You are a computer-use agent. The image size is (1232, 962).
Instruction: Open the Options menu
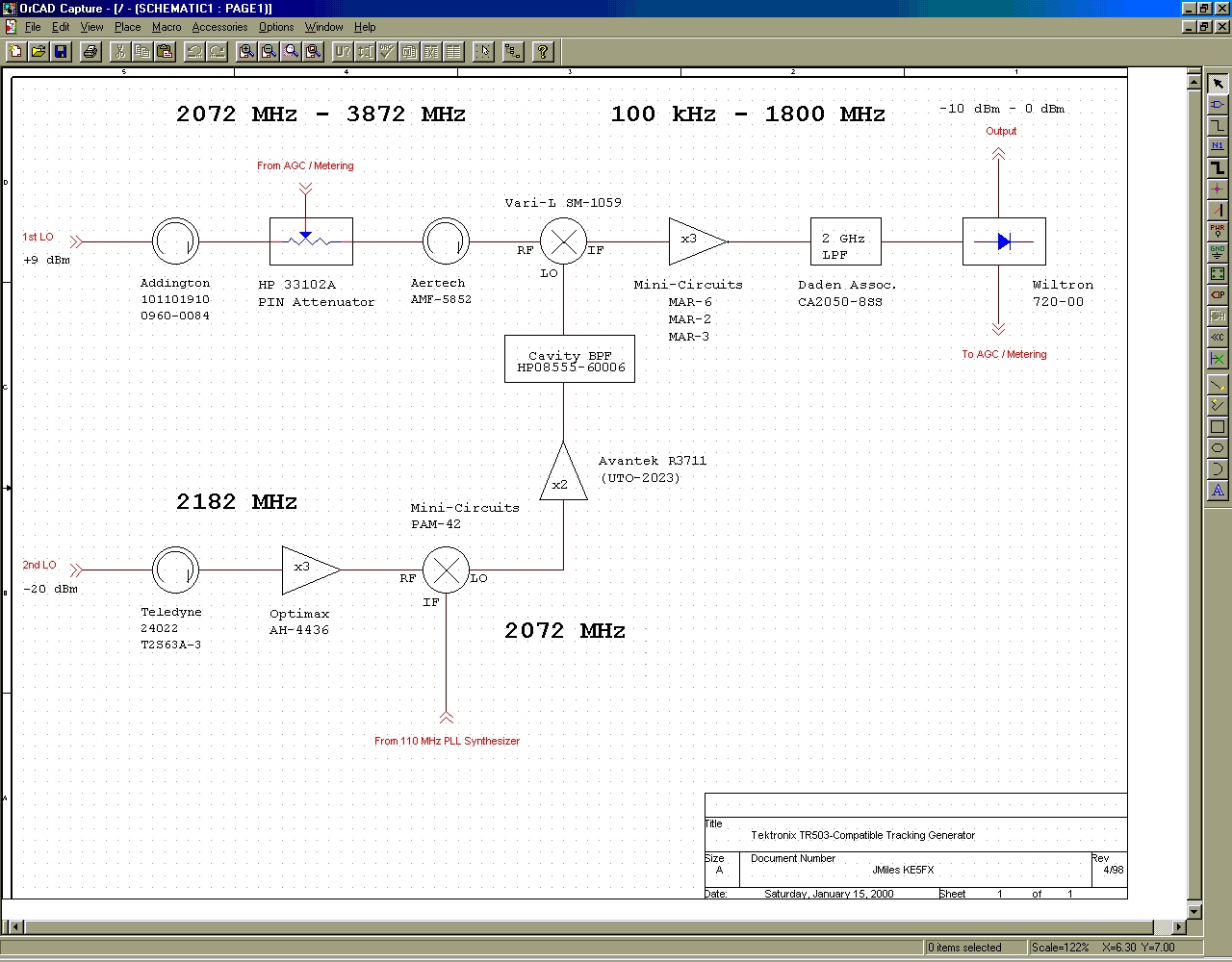tap(276, 27)
